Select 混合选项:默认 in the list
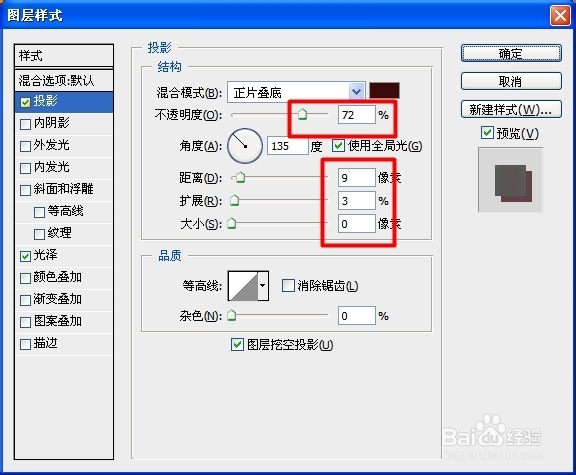 64,80
